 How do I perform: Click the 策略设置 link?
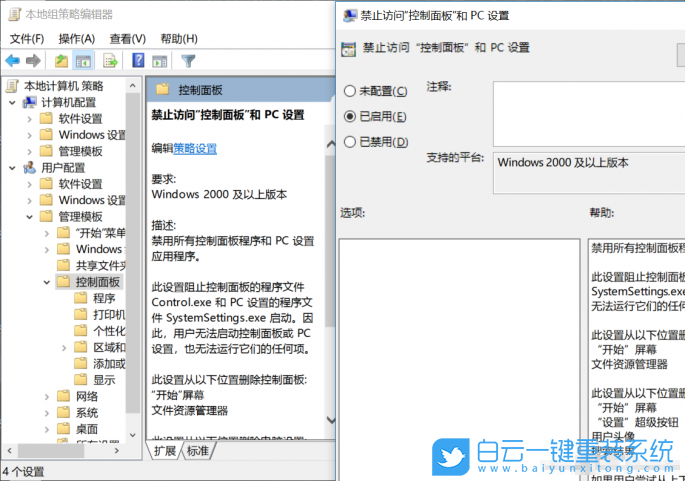[195, 149]
